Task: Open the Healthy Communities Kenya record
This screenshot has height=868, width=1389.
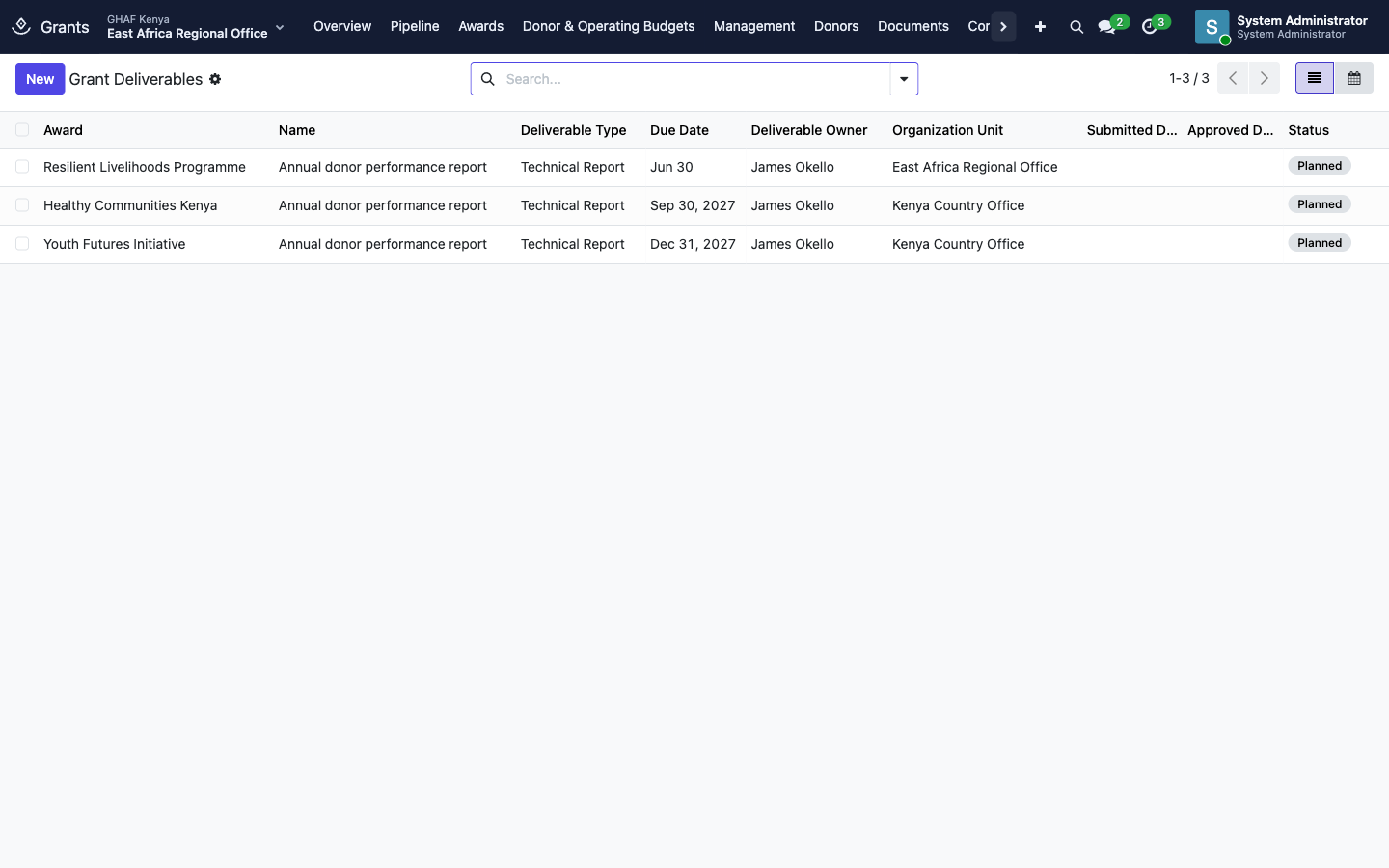Action: (130, 205)
